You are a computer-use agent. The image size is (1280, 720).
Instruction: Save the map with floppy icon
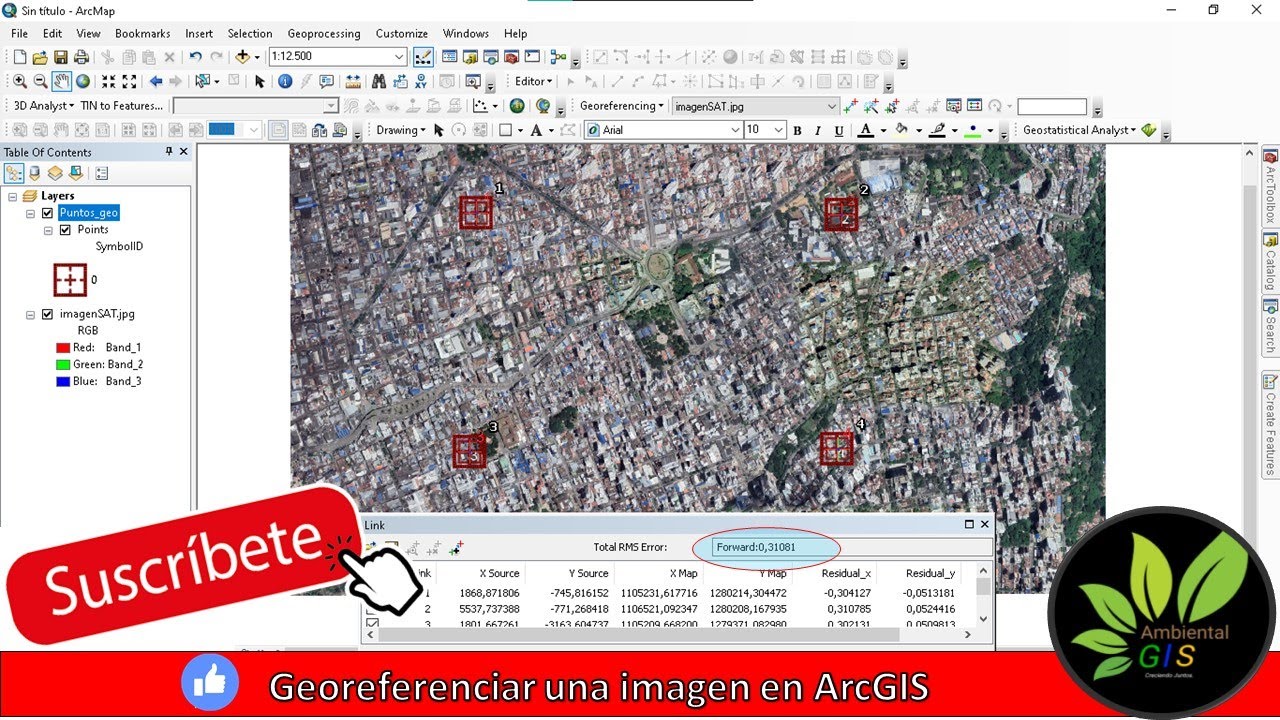(61, 57)
